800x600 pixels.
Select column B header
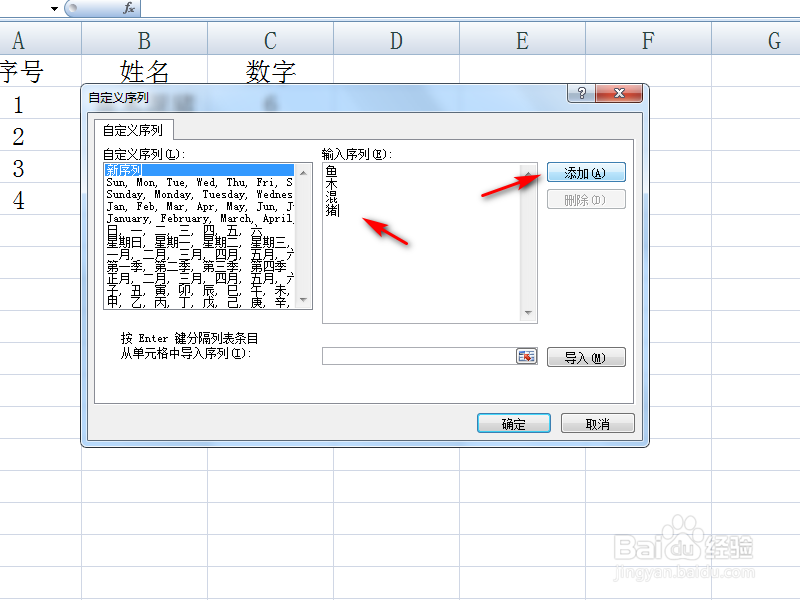point(144,40)
